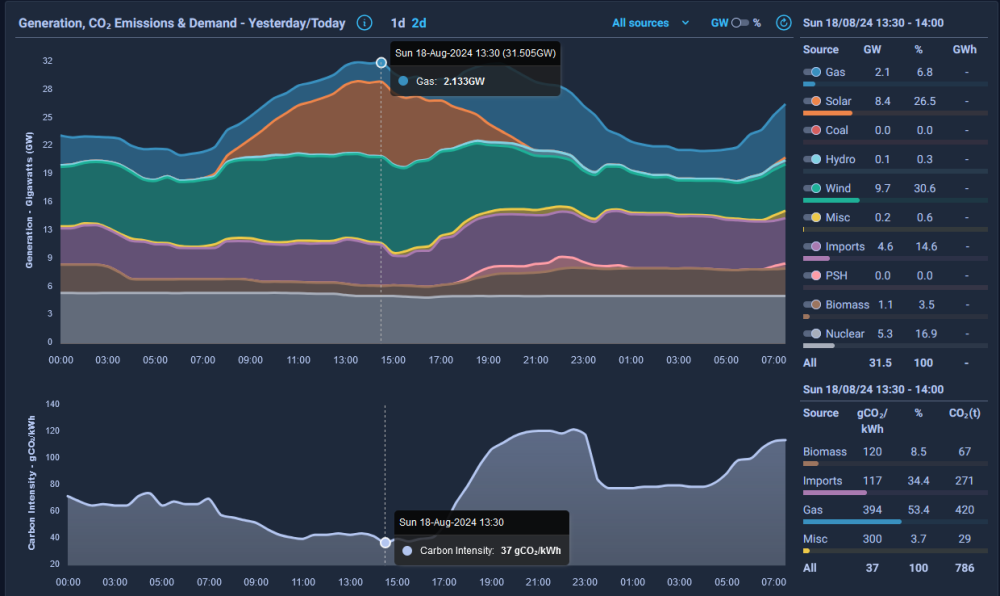Click the GWh column header
Viewport: 1000px width, 596px height.
pos(964,49)
